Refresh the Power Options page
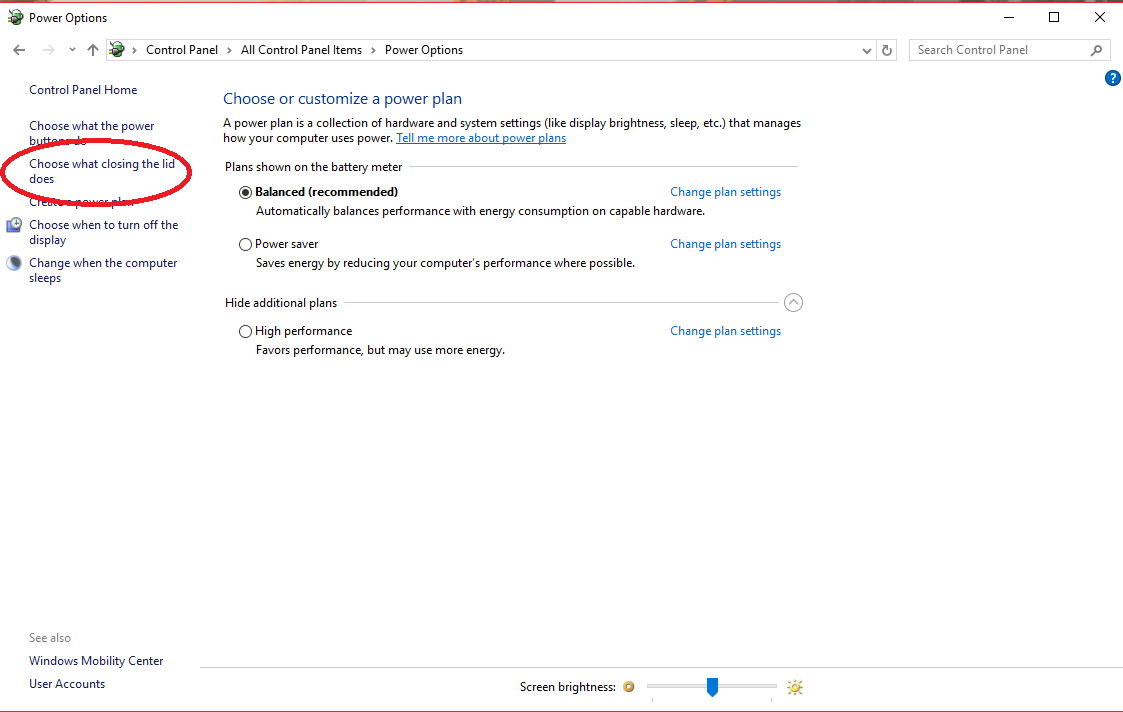The height and width of the screenshot is (712, 1123). point(887,50)
